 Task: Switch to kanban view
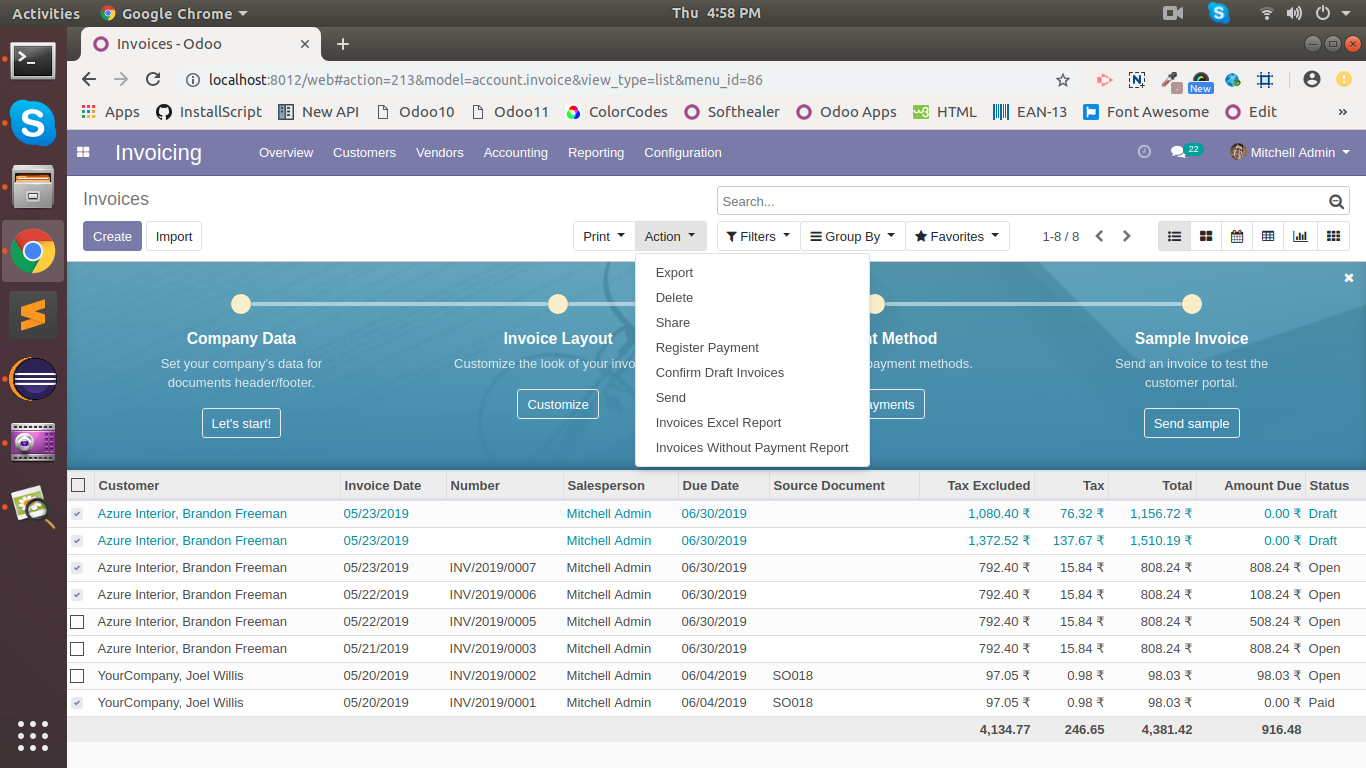pyautogui.click(x=1206, y=236)
